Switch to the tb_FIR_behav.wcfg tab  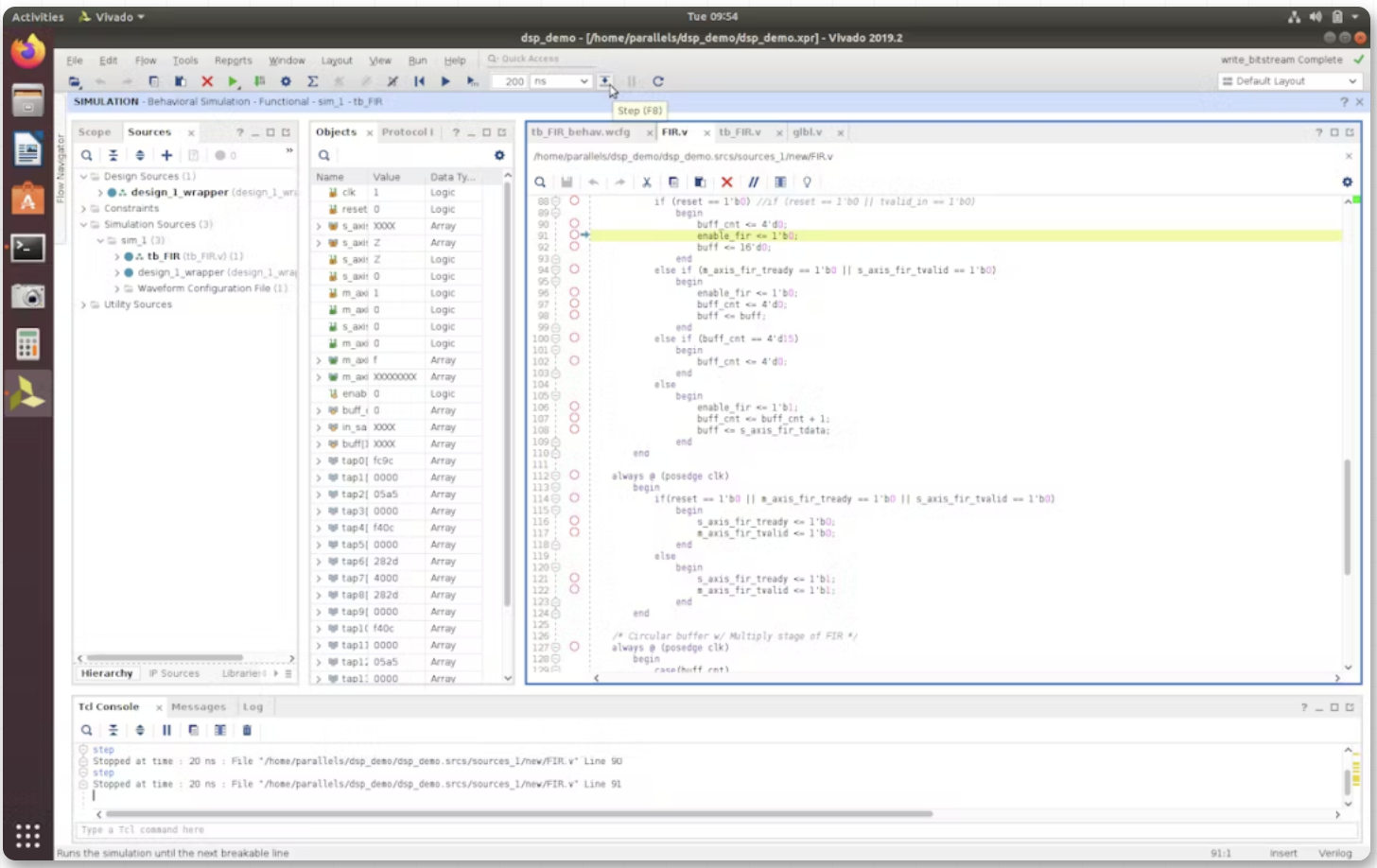coord(581,132)
